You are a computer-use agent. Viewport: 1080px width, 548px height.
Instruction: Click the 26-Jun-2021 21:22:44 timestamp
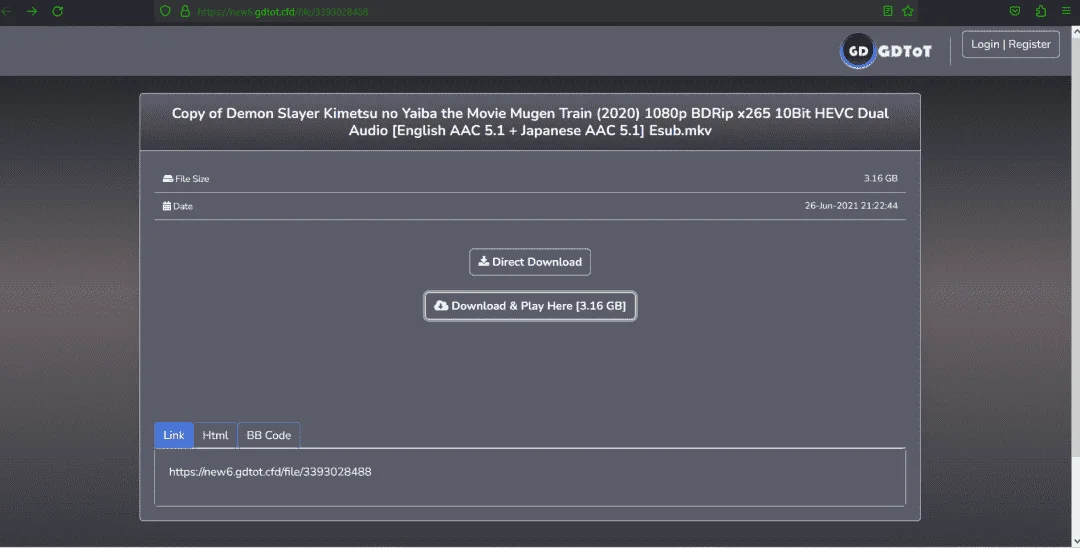pyautogui.click(x=851, y=206)
